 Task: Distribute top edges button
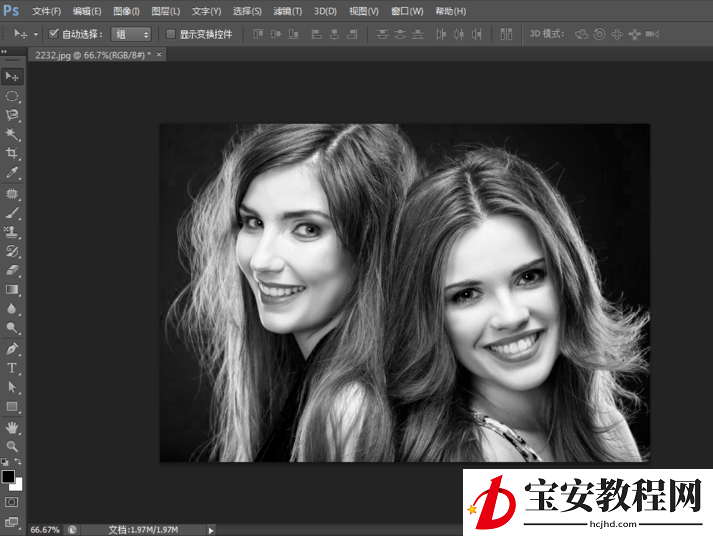[382, 34]
